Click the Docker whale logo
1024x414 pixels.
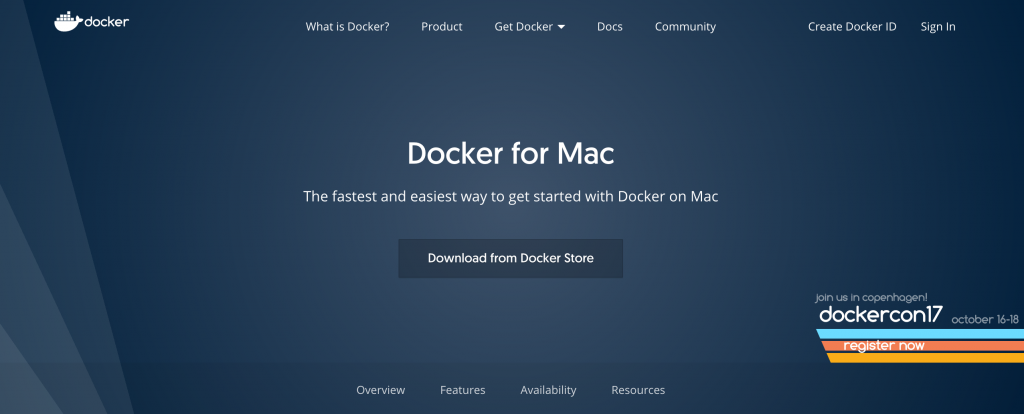tap(91, 22)
